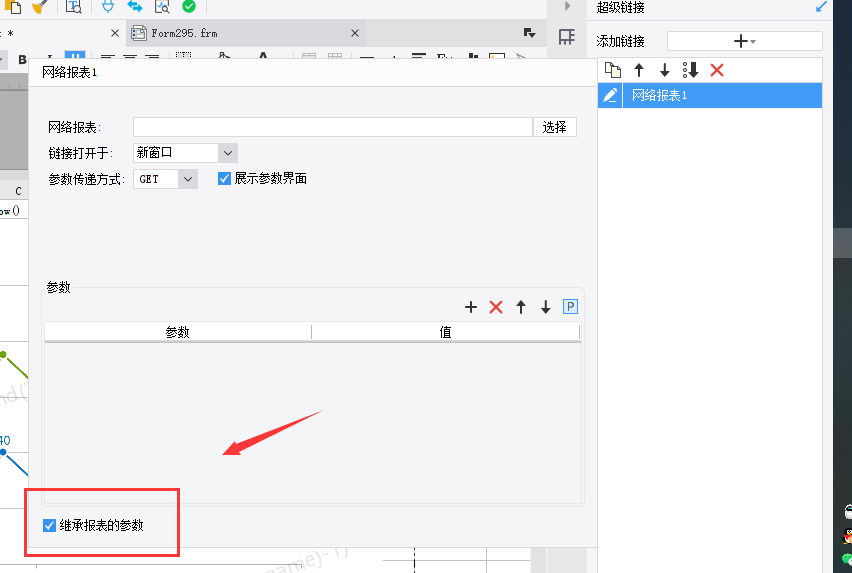The height and width of the screenshot is (573, 852).
Task: Click the blue P parameter icon
Action: 570,307
